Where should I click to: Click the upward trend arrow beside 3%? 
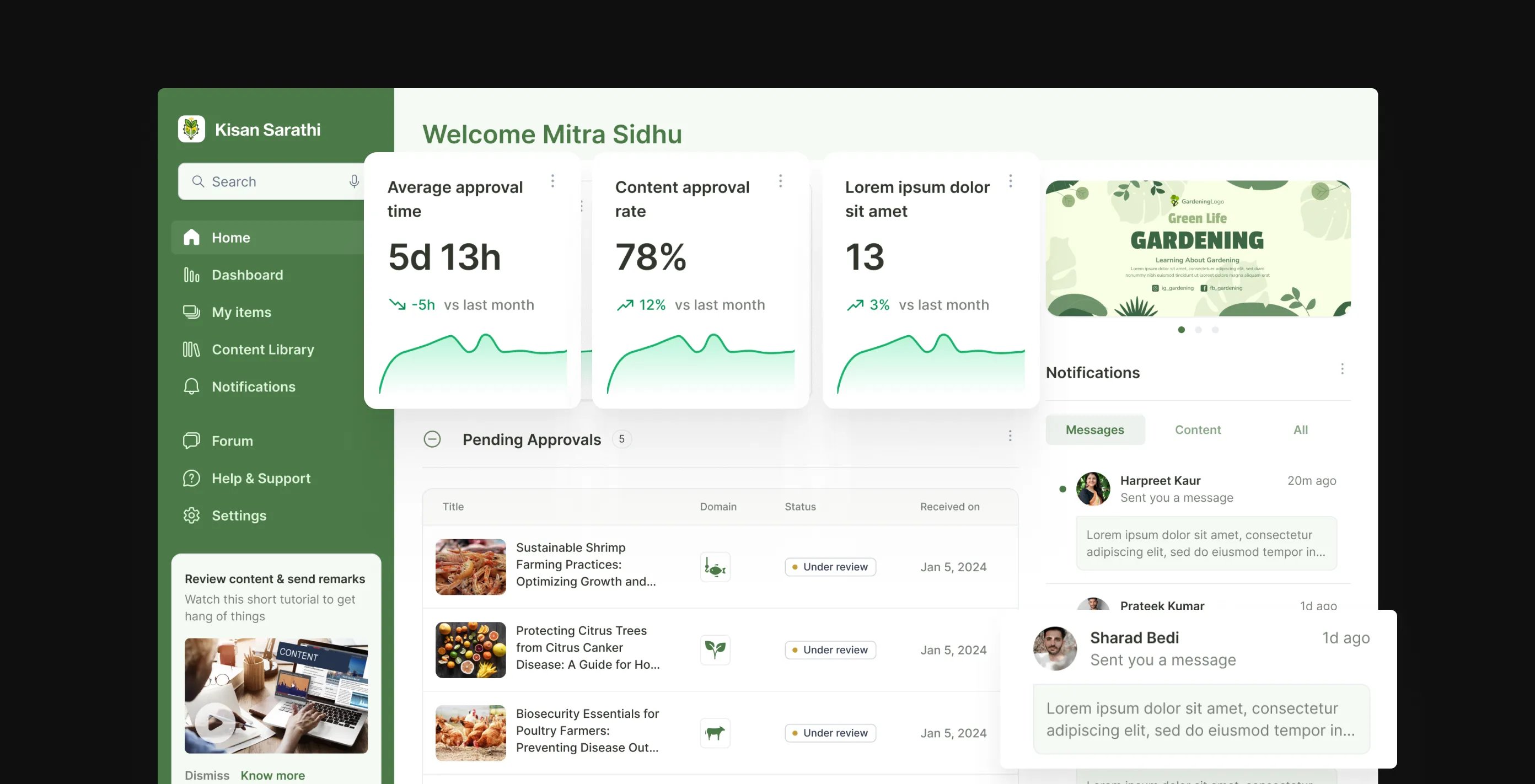pyautogui.click(x=855, y=304)
